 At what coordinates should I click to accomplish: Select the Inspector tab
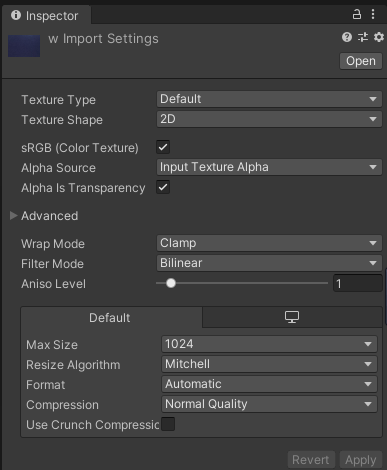(x=46, y=15)
